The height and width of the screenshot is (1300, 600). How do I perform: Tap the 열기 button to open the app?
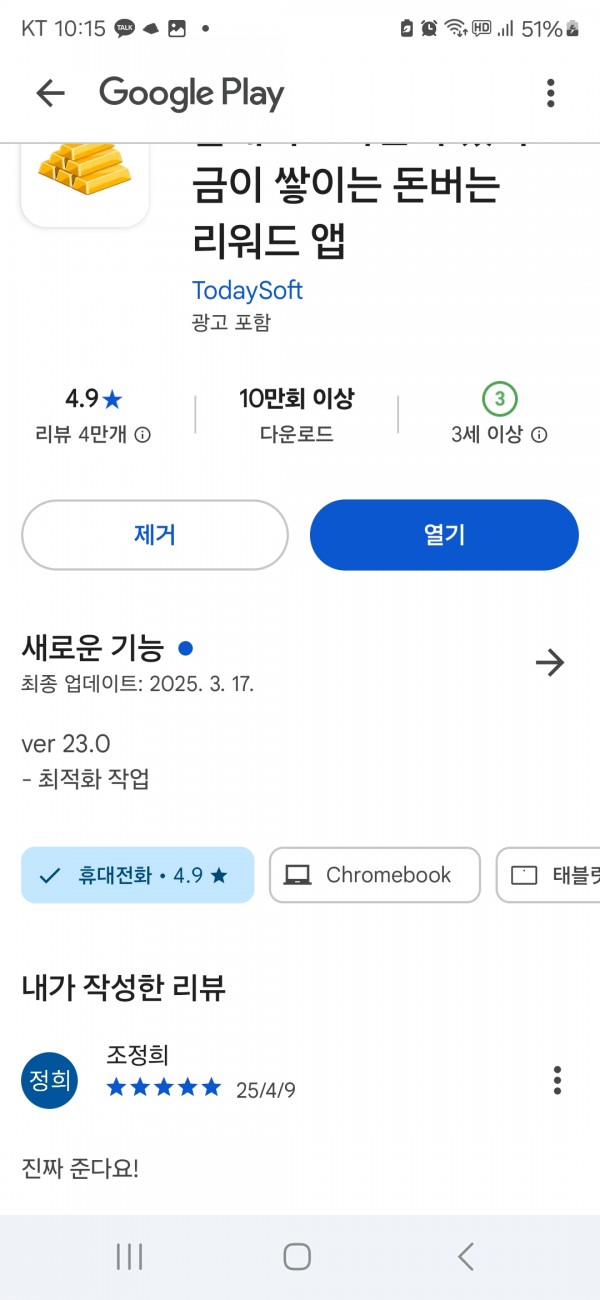point(444,535)
